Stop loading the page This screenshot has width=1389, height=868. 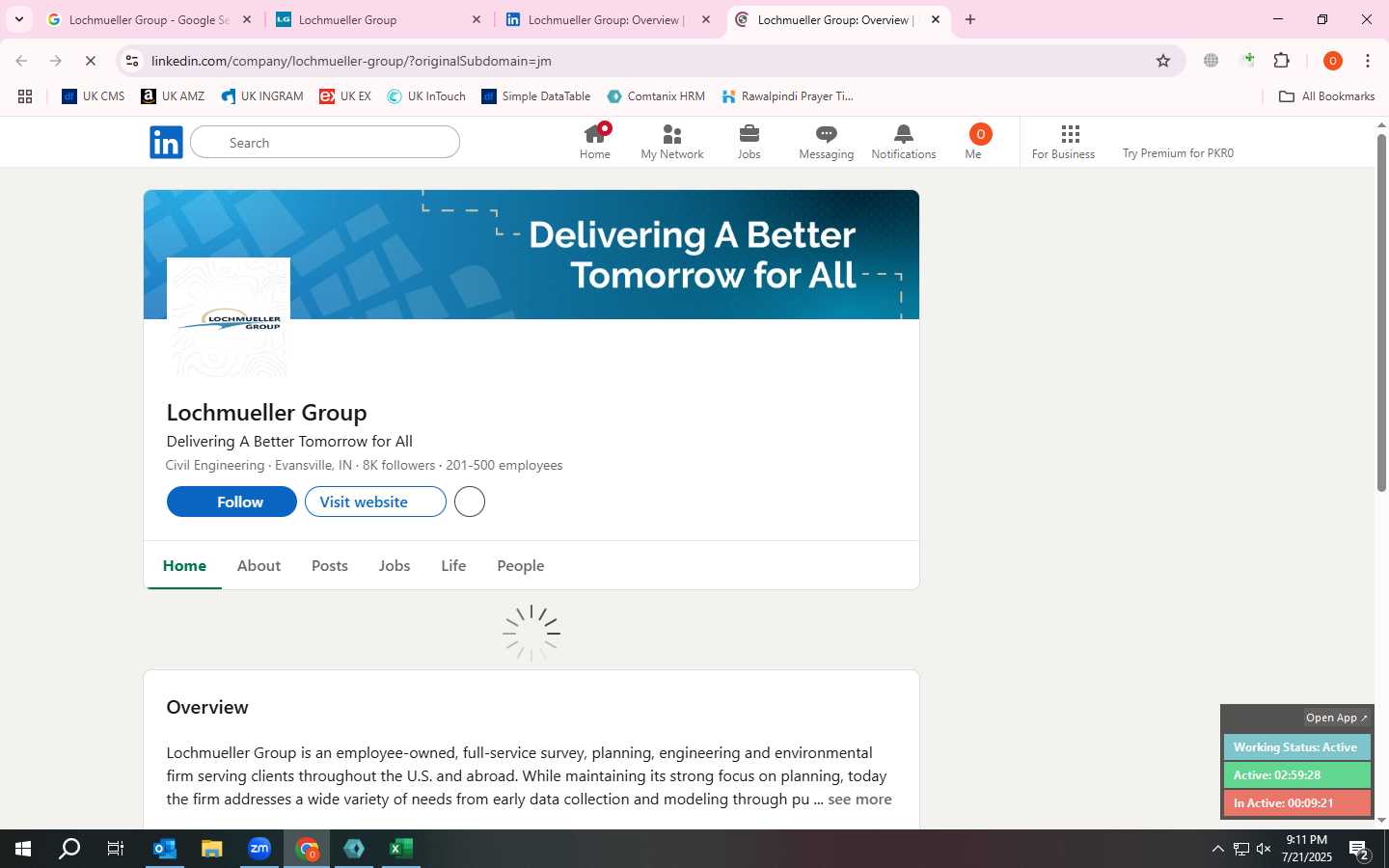(x=90, y=61)
